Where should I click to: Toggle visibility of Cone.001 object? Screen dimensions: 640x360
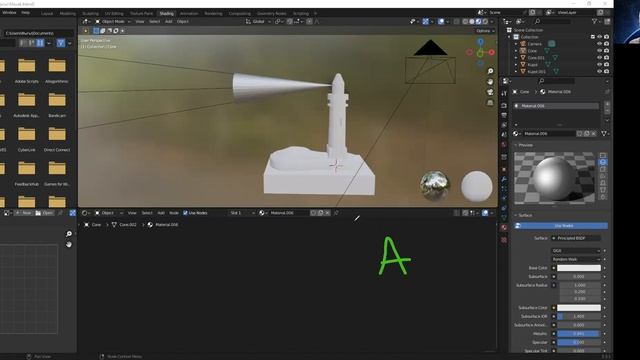[x=600, y=58]
